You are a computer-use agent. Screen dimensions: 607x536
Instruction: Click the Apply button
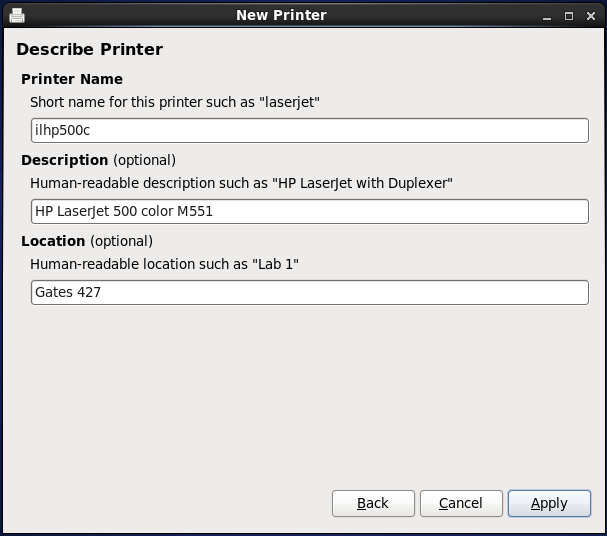click(x=549, y=503)
